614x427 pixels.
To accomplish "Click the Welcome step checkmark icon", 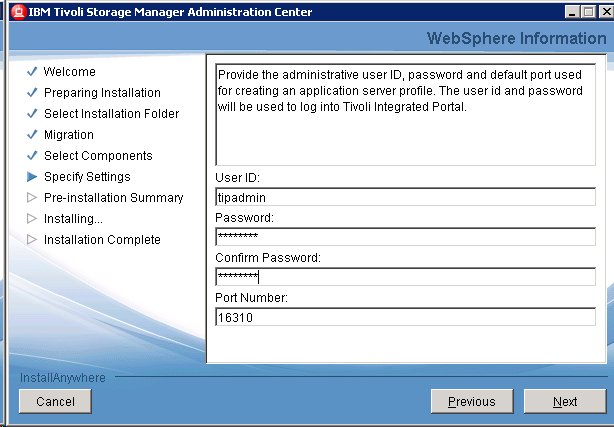I will [x=32, y=72].
